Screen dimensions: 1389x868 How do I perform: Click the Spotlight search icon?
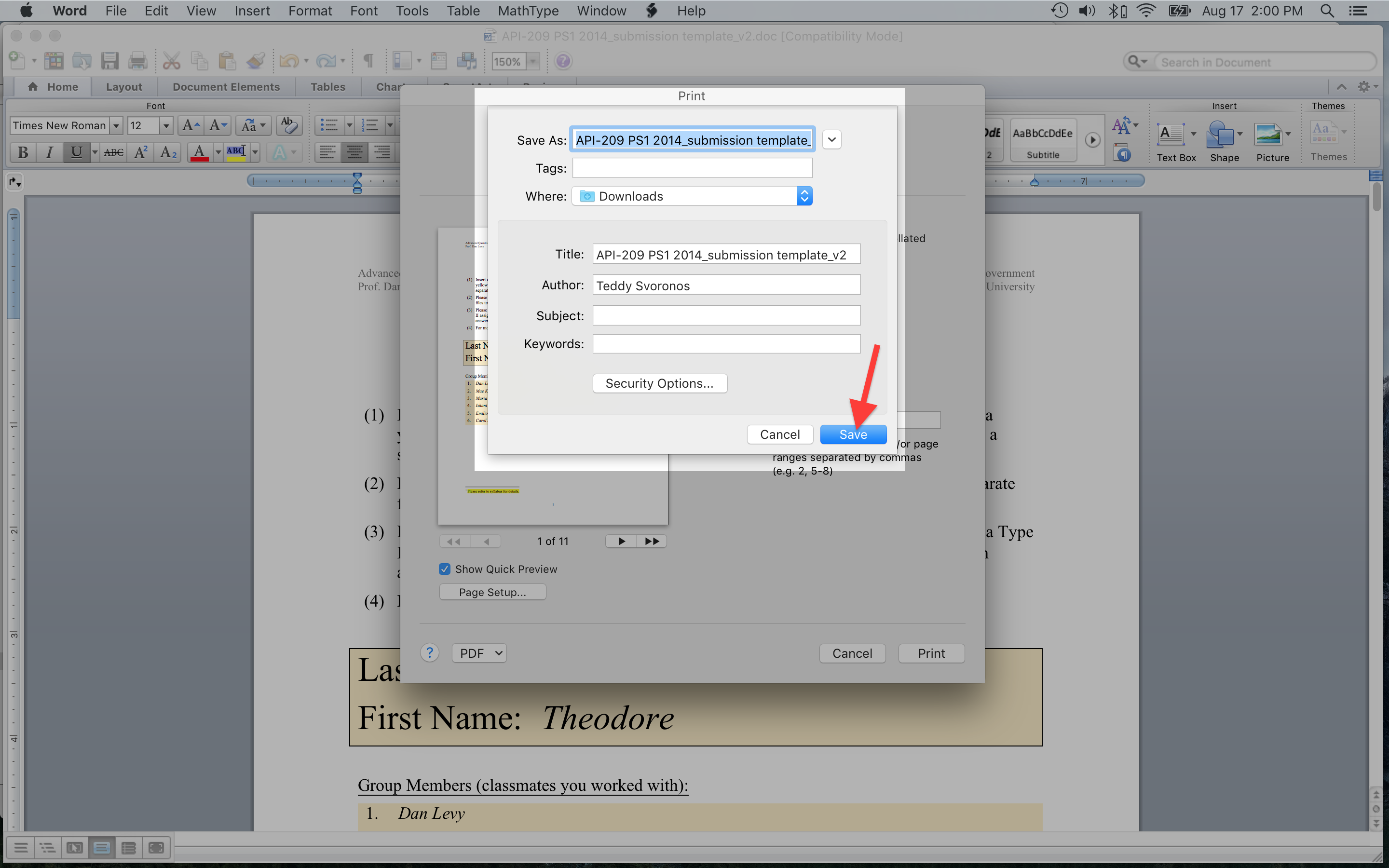coord(1327,11)
